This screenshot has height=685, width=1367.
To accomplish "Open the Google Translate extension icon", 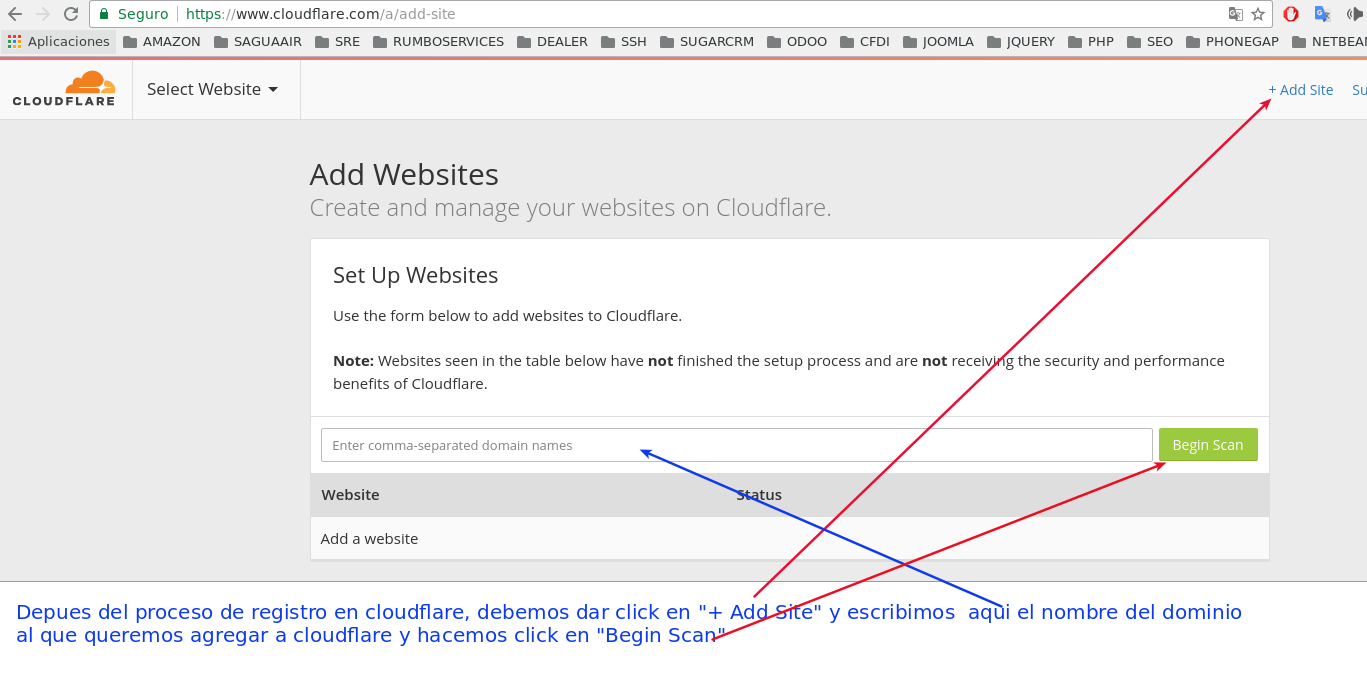I will click(1322, 14).
